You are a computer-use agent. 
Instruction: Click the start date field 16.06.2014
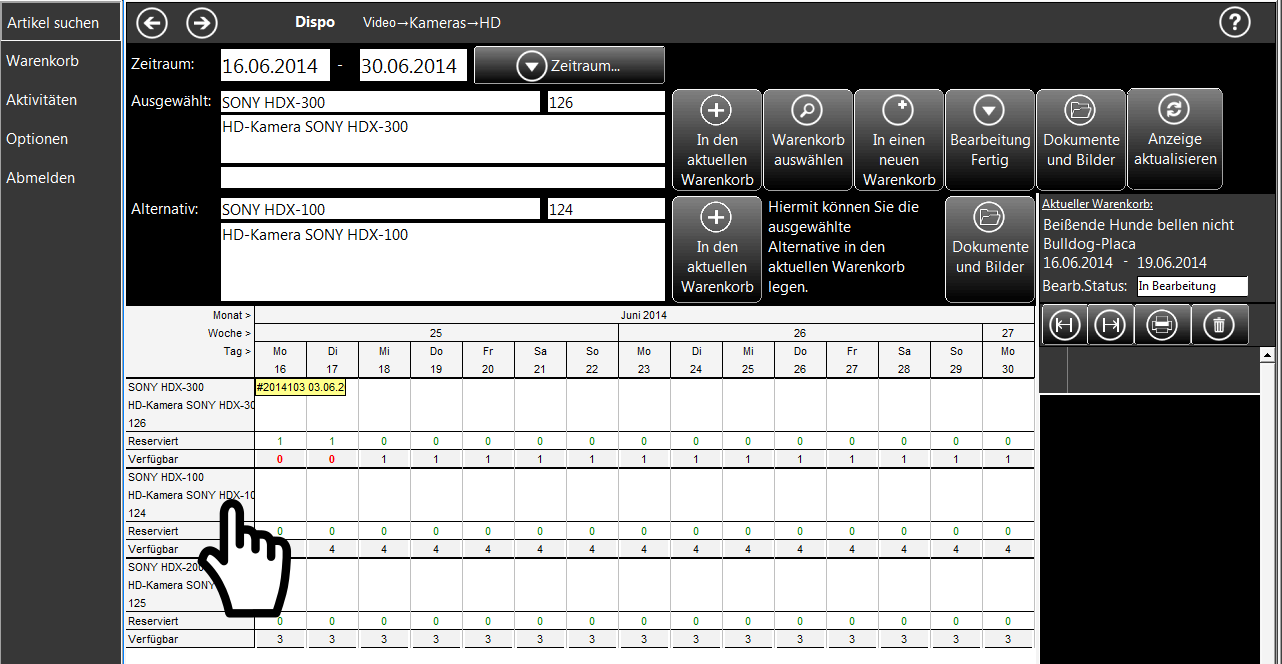click(275, 66)
